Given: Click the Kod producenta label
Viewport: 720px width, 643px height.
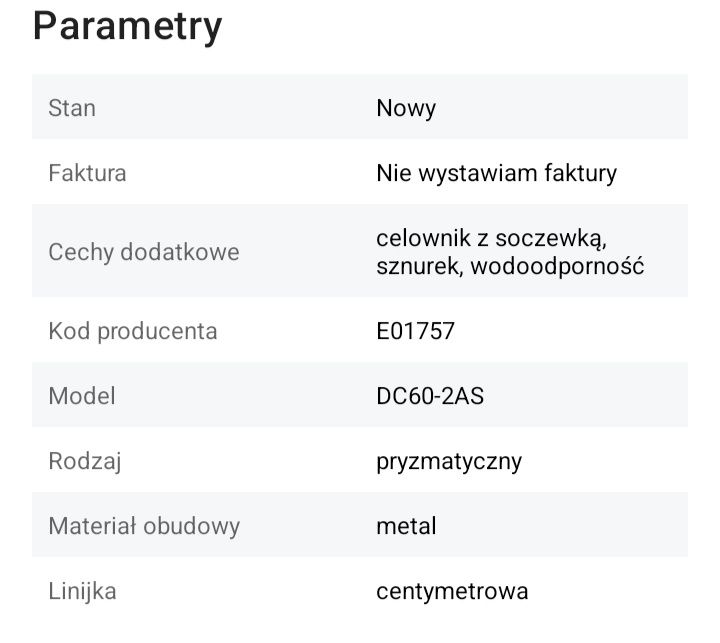Looking at the screenshot, I should coord(133,330).
